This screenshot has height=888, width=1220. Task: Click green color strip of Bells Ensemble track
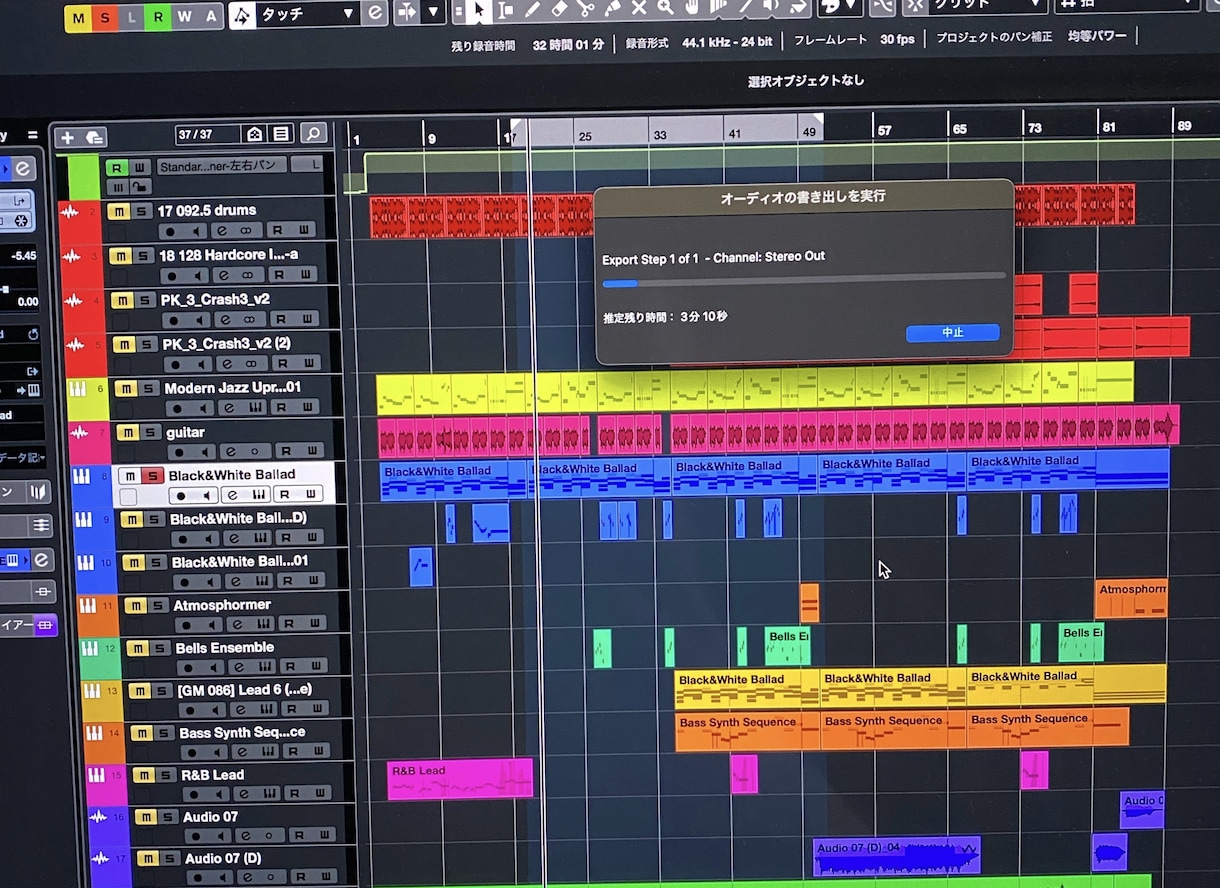[x=99, y=658]
